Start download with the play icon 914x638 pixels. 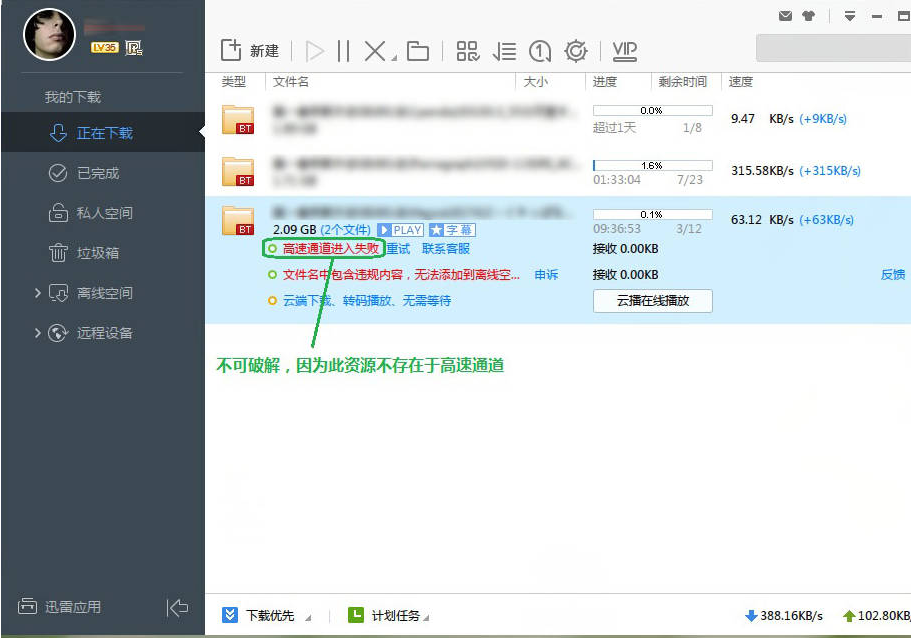tap(315, 51)
